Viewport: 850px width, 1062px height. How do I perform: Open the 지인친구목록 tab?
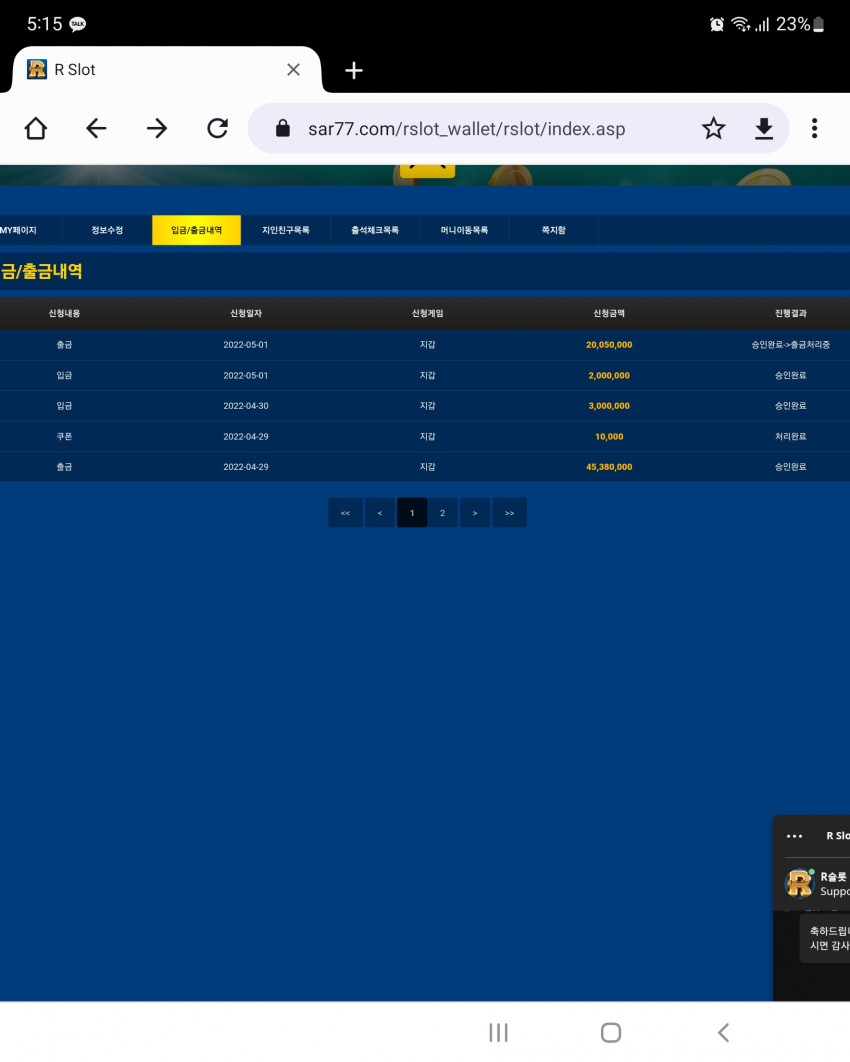[286, 230]
